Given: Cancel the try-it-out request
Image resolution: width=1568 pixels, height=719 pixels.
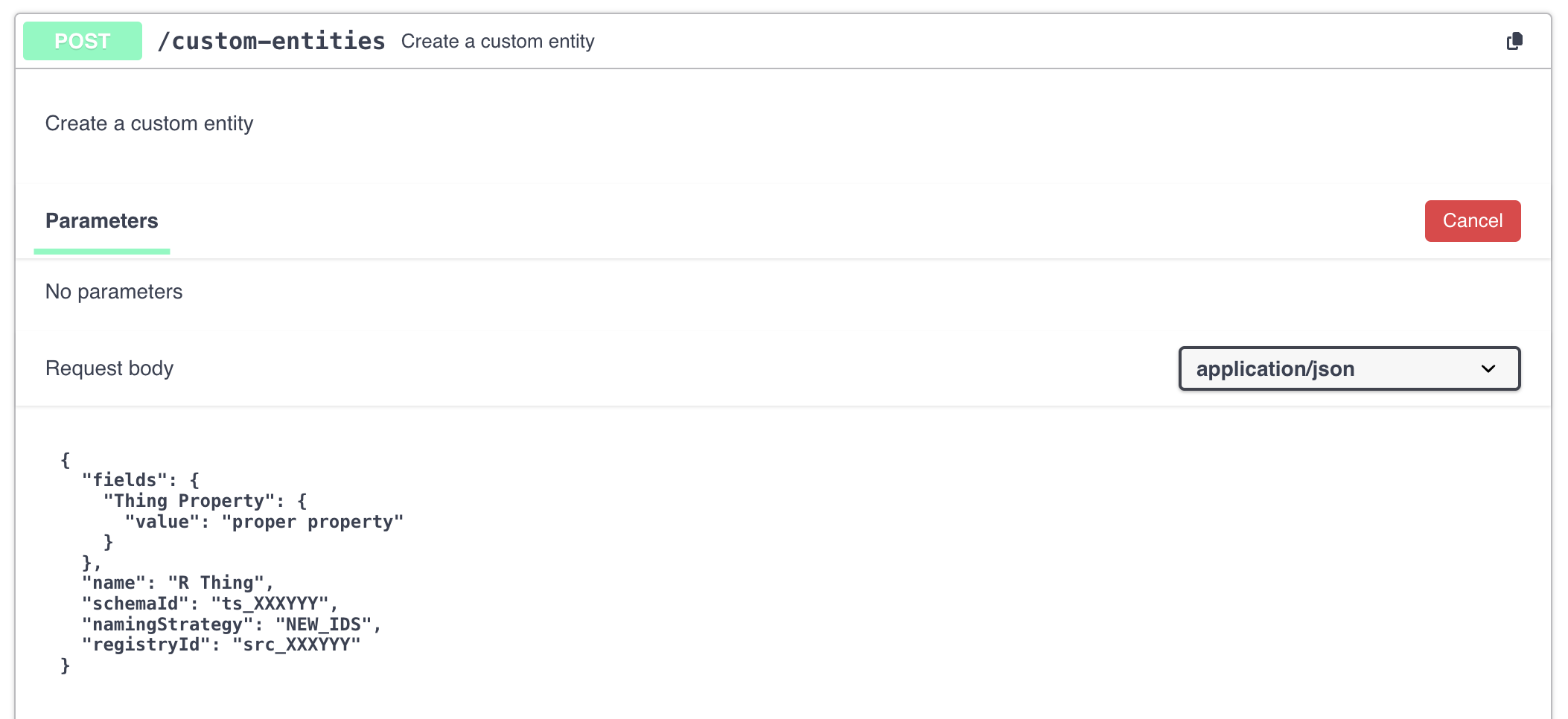Looking at the screenshot, I should tap(1473, 221).
